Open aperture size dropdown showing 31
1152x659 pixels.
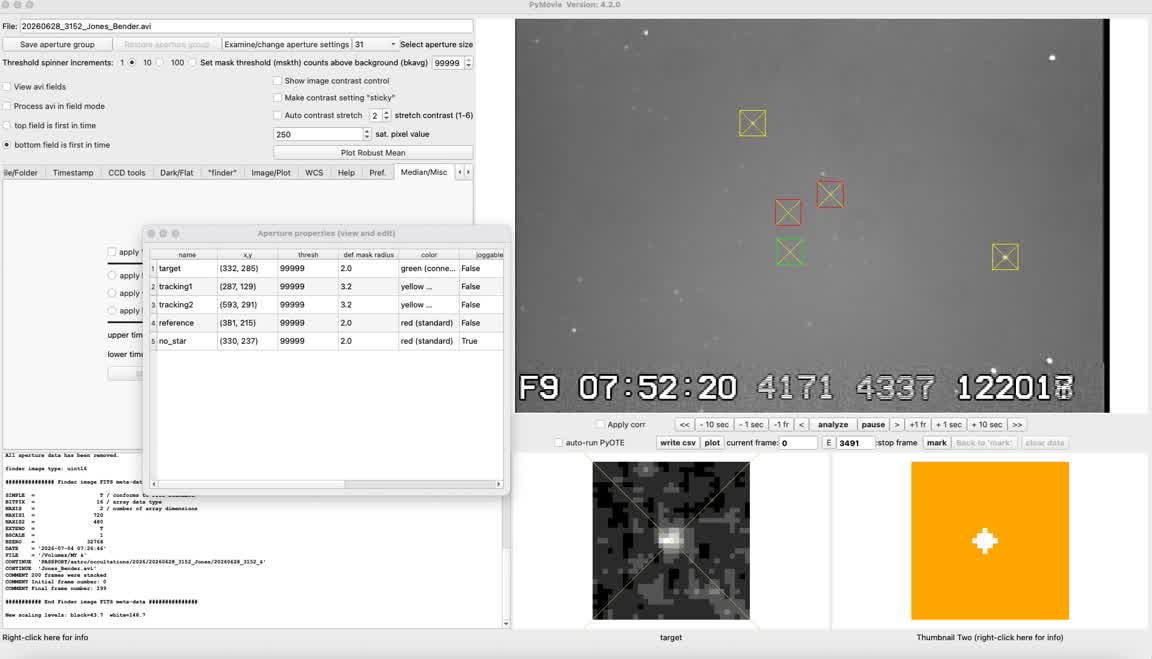tap(375, 44)
